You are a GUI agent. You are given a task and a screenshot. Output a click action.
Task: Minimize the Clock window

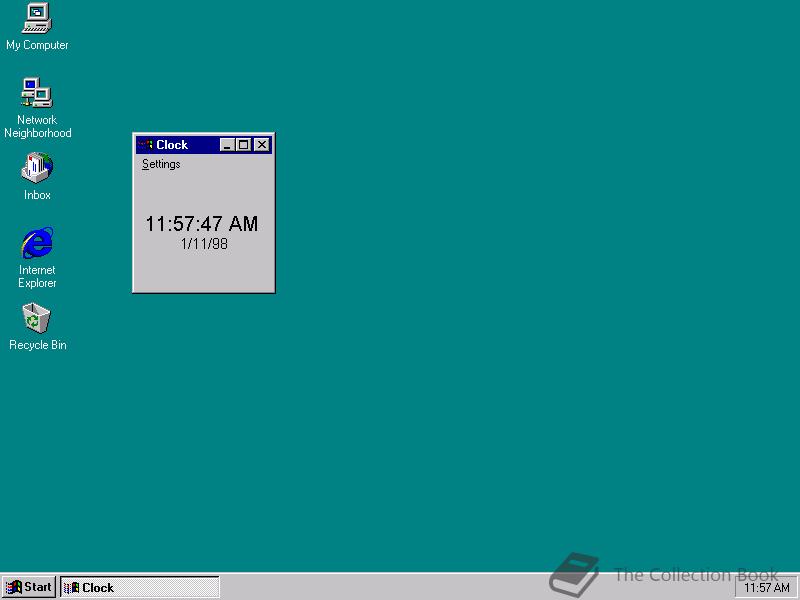(228, 145)
